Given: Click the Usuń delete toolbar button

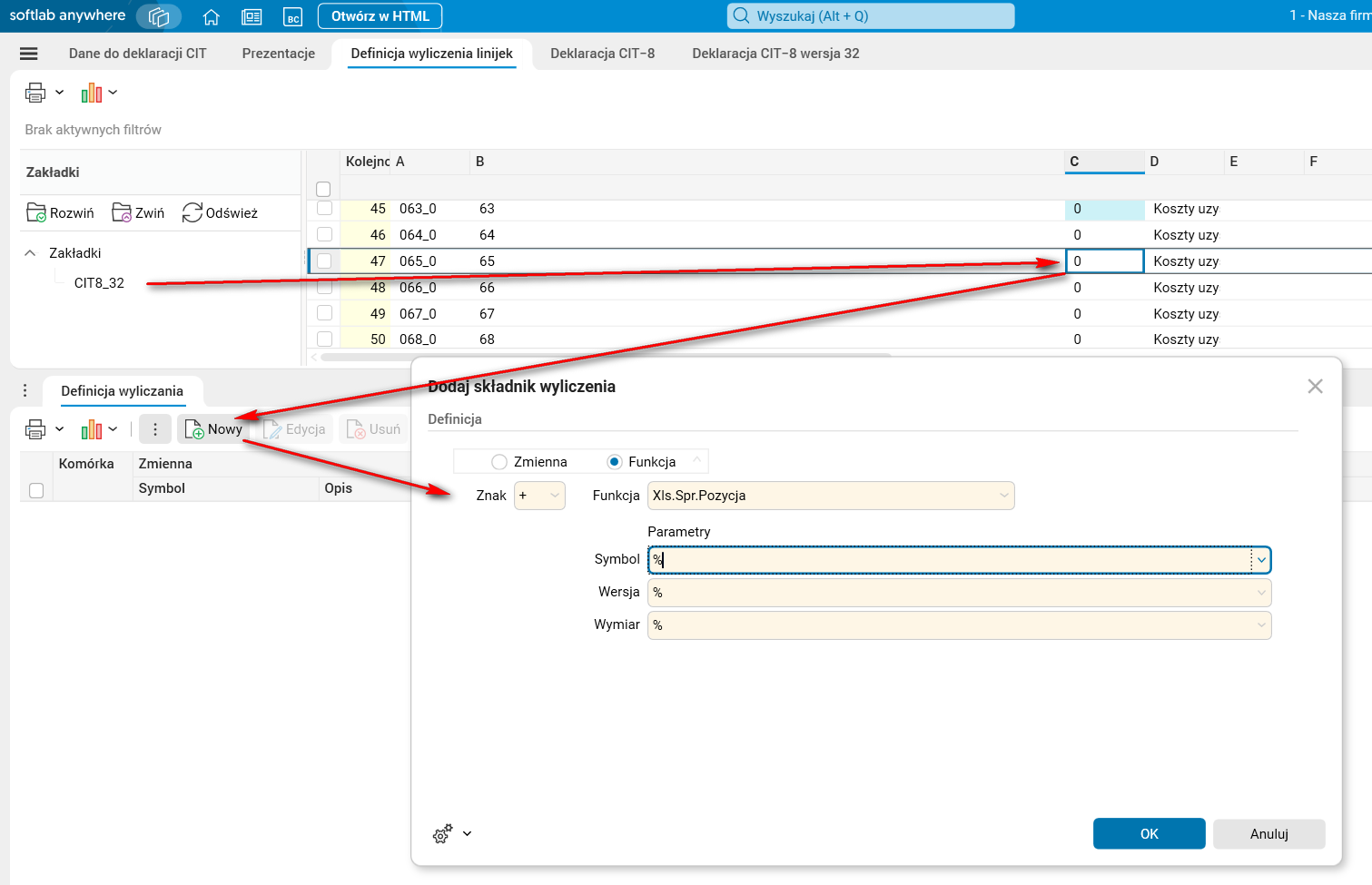Looking at the screenshot, I should pyautogui.click(x=373, y=429).
